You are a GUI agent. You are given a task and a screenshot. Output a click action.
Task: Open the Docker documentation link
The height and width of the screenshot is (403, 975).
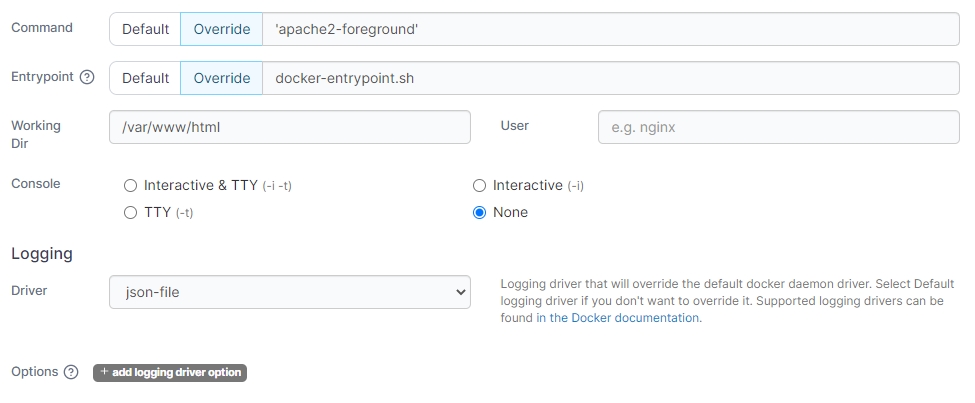click(617, 318)
